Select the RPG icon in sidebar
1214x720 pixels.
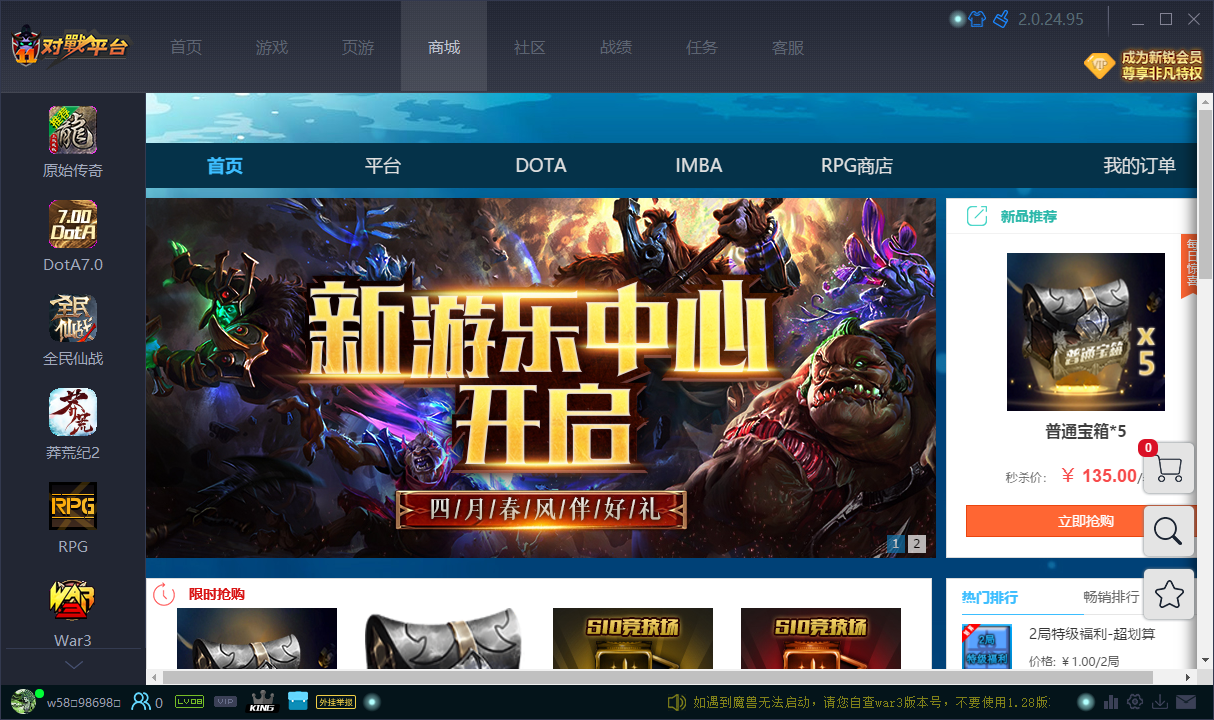pos(73,506)
